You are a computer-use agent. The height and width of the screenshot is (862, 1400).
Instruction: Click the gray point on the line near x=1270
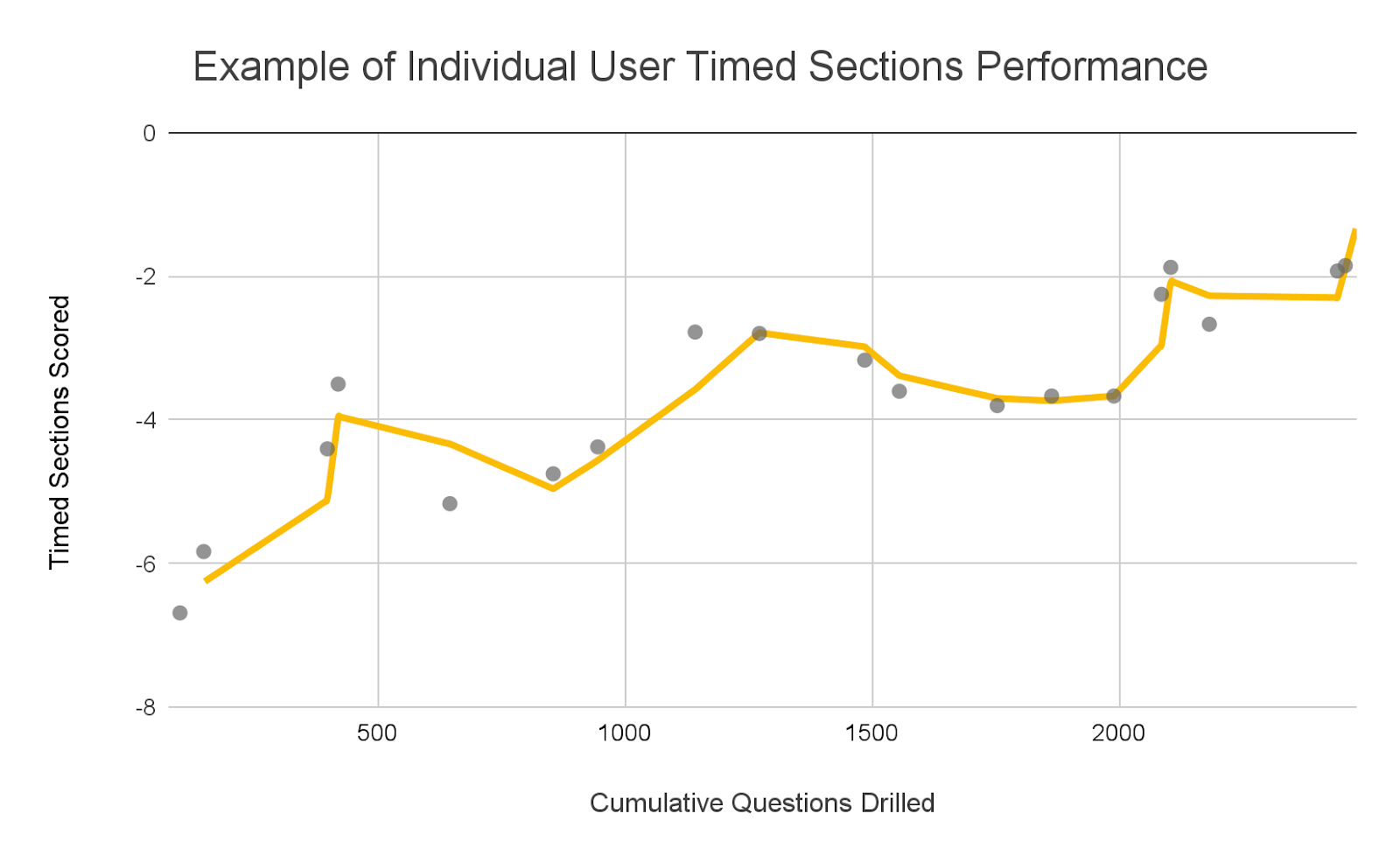pos(759,333)
